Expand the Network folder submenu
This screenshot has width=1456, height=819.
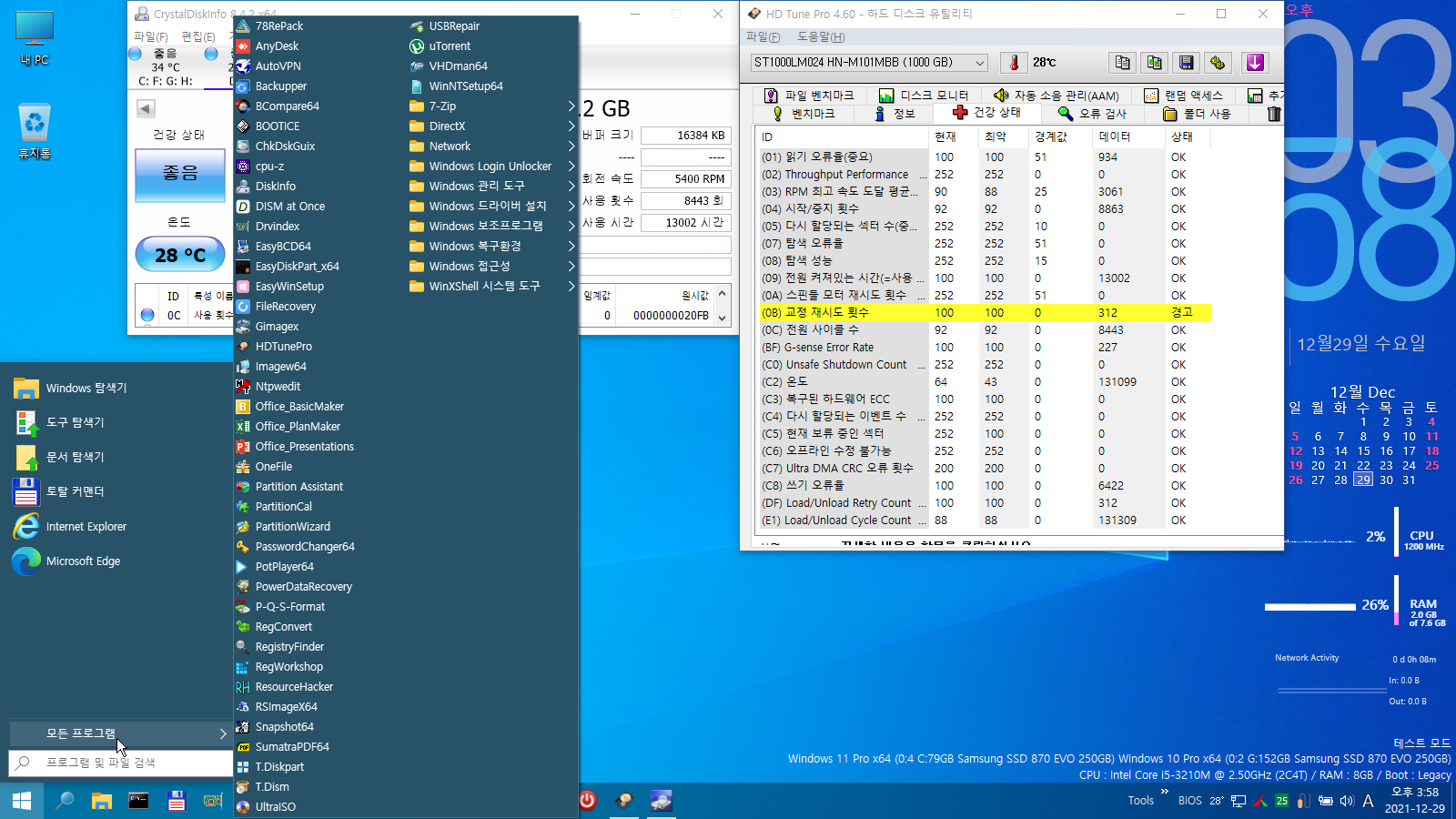point(492,147)
